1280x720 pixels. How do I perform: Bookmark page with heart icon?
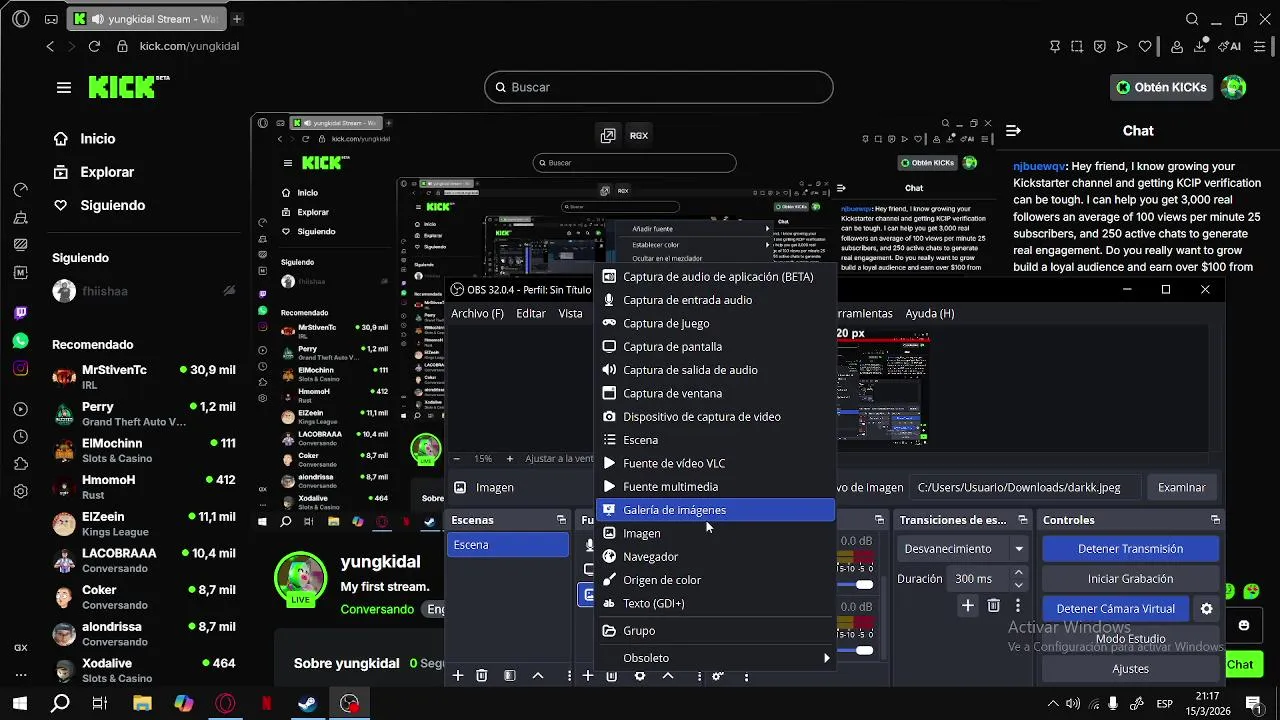tap(1145, 46)
